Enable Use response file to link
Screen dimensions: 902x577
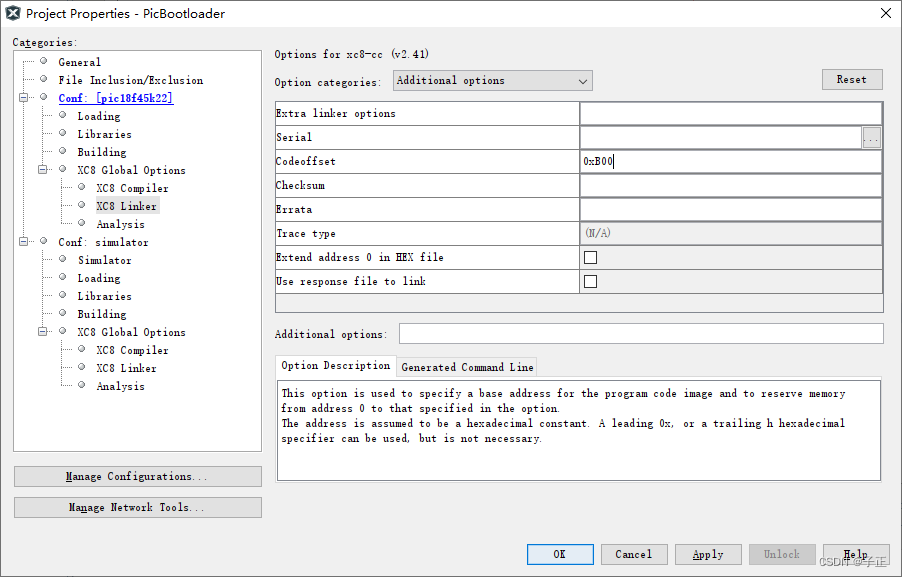pos(590,281)
